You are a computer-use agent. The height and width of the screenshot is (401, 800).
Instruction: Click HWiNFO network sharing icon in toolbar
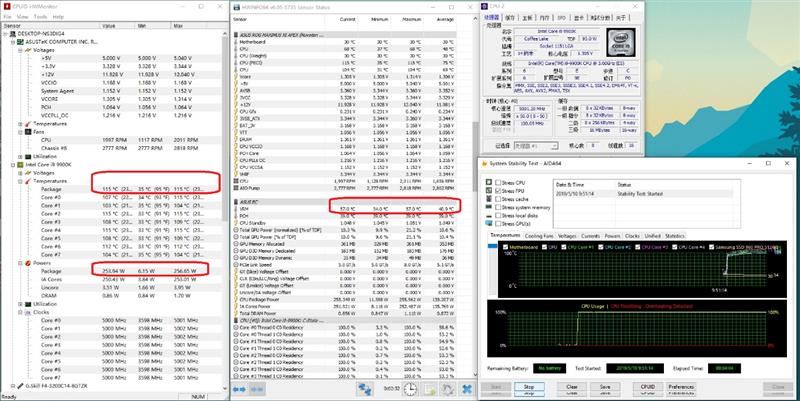coord(365,389)
